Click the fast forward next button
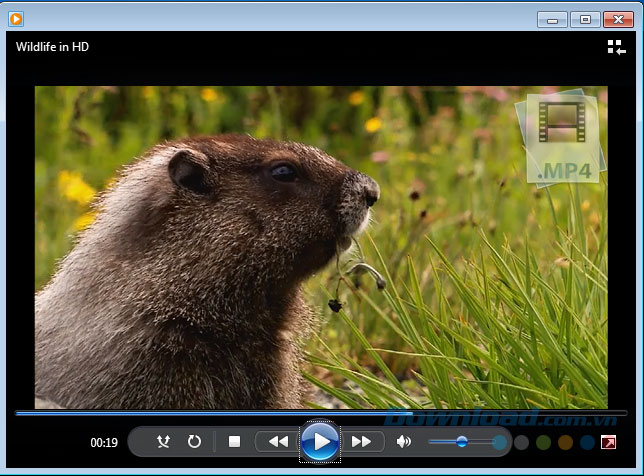Image resolution: width=644 pixels, height=476 pixels. (362, 441)
